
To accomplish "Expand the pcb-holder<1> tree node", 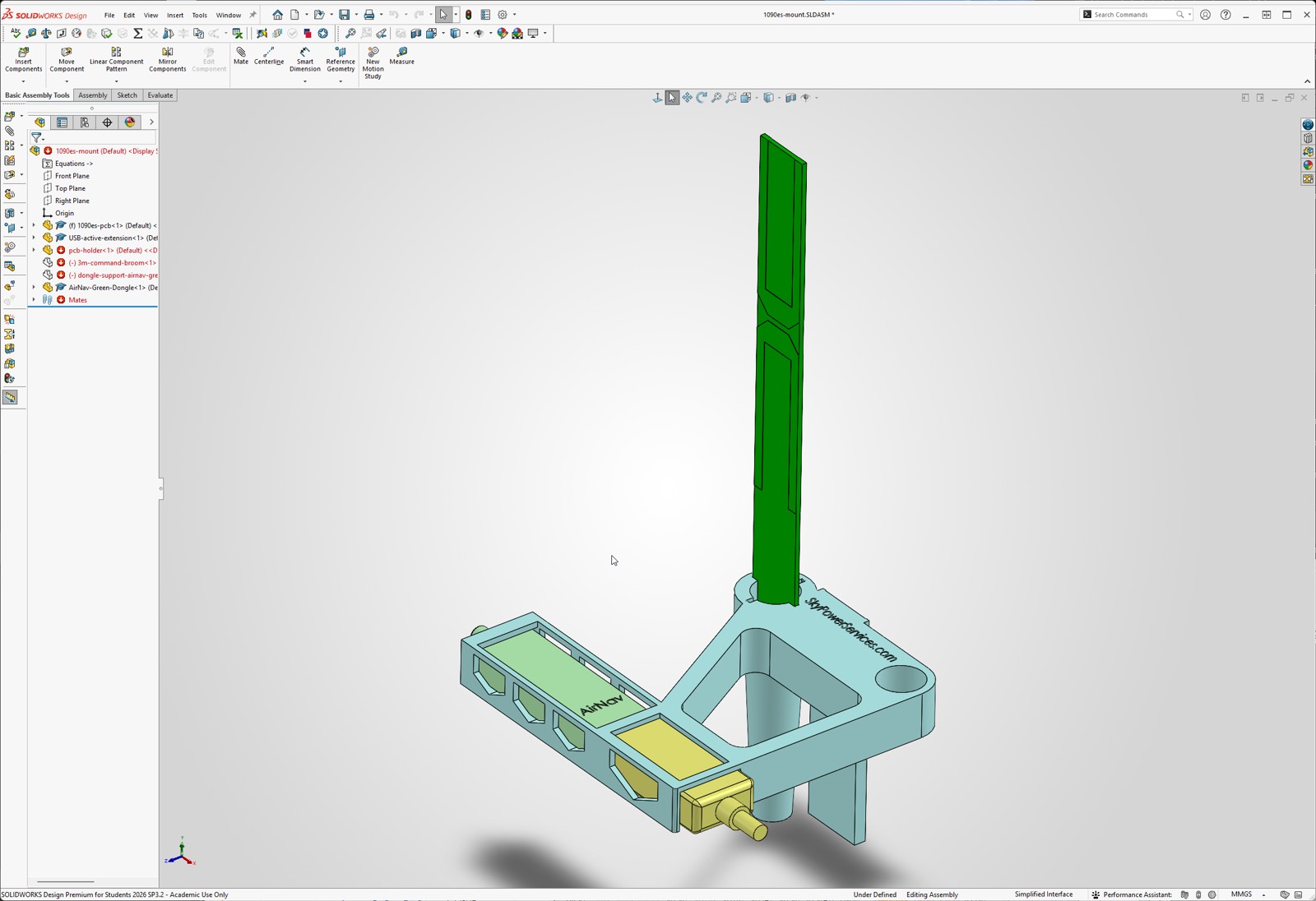I will (x=34, y=250).
